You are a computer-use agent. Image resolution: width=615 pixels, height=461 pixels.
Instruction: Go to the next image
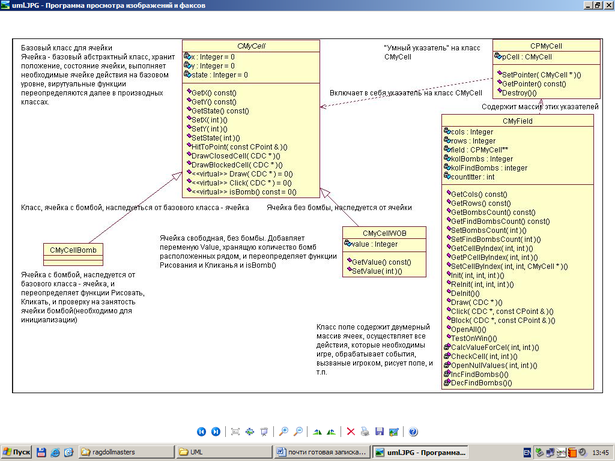(x=214, y=431)
